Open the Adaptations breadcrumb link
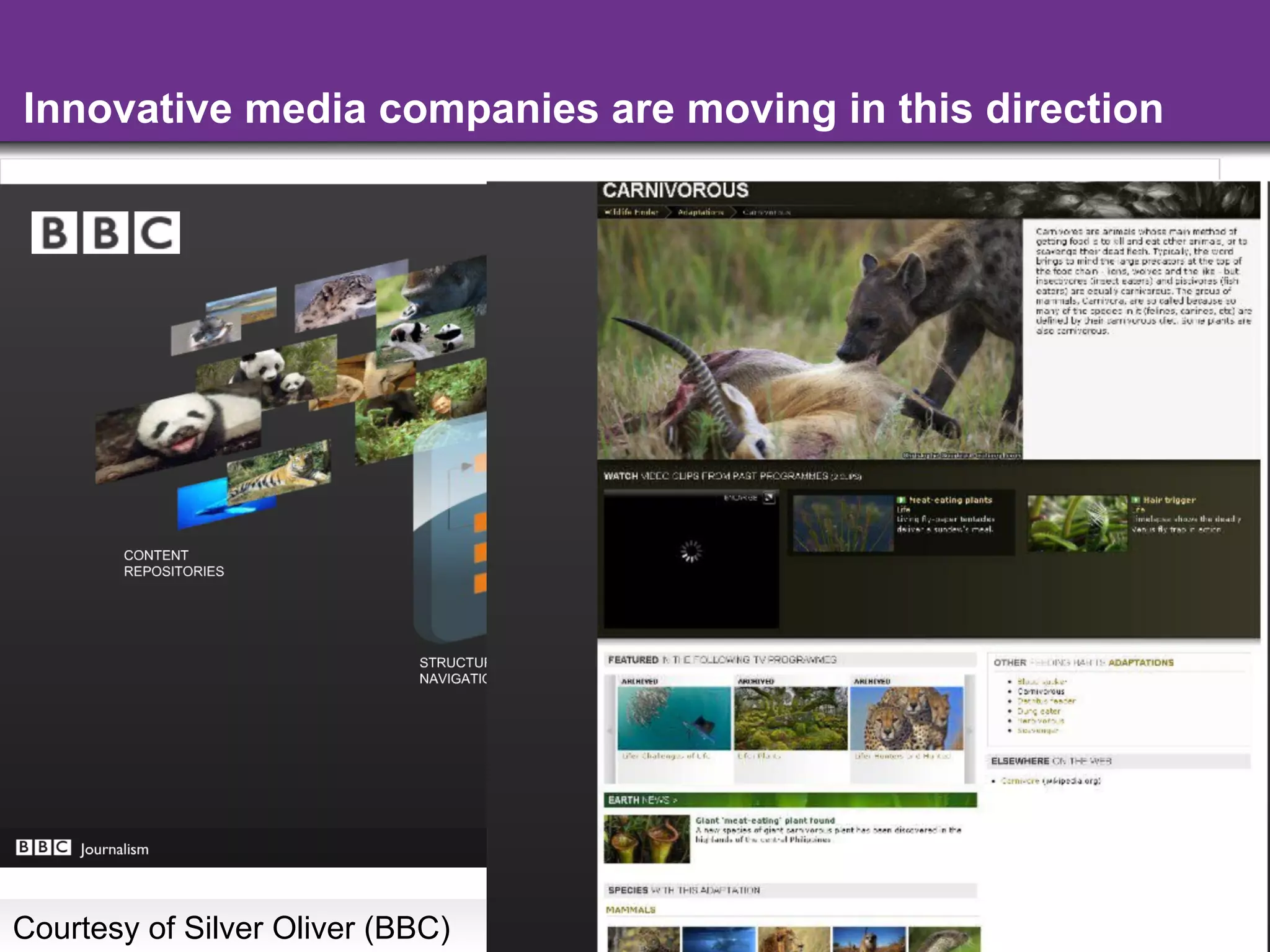The image size is (1270, 952). 700,212
